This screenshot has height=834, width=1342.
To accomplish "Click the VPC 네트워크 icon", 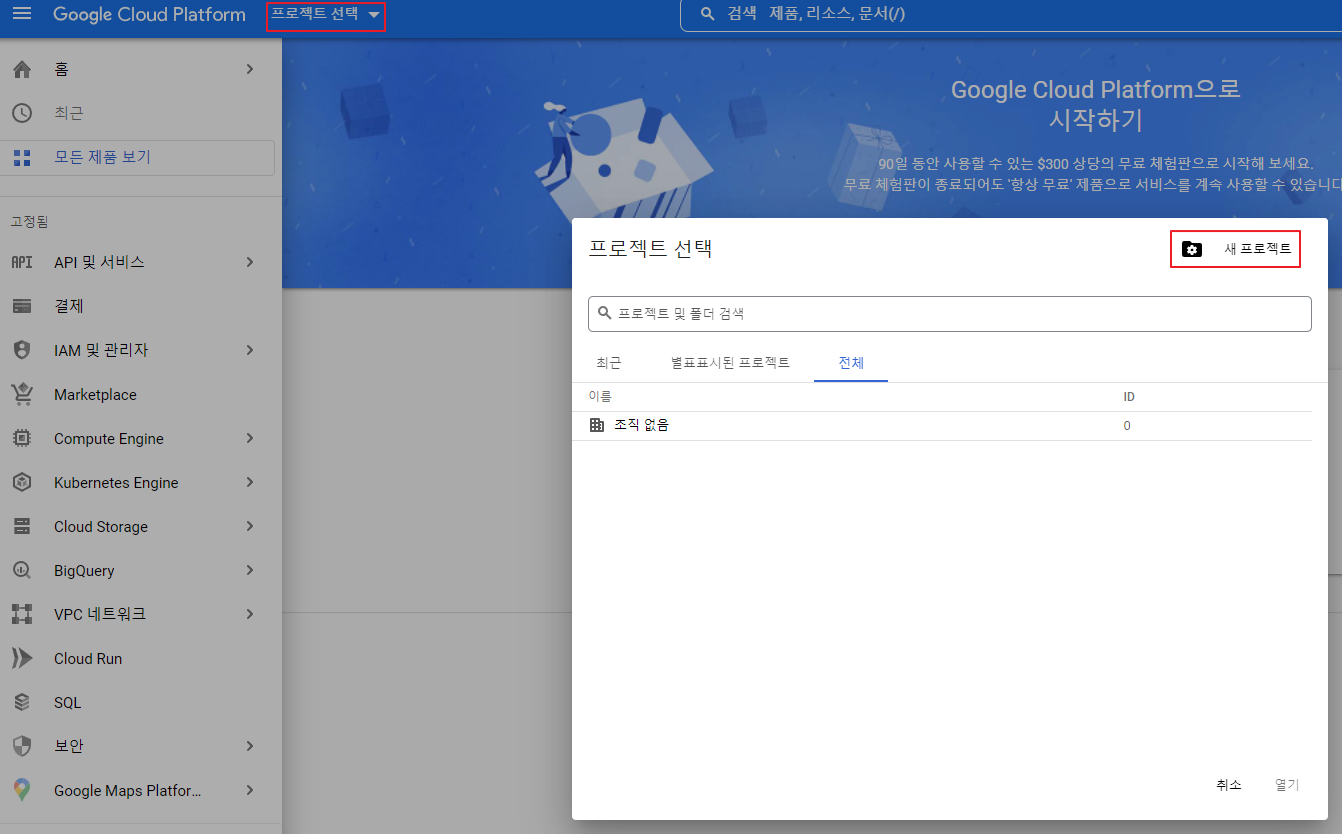I will click(22, 614).
